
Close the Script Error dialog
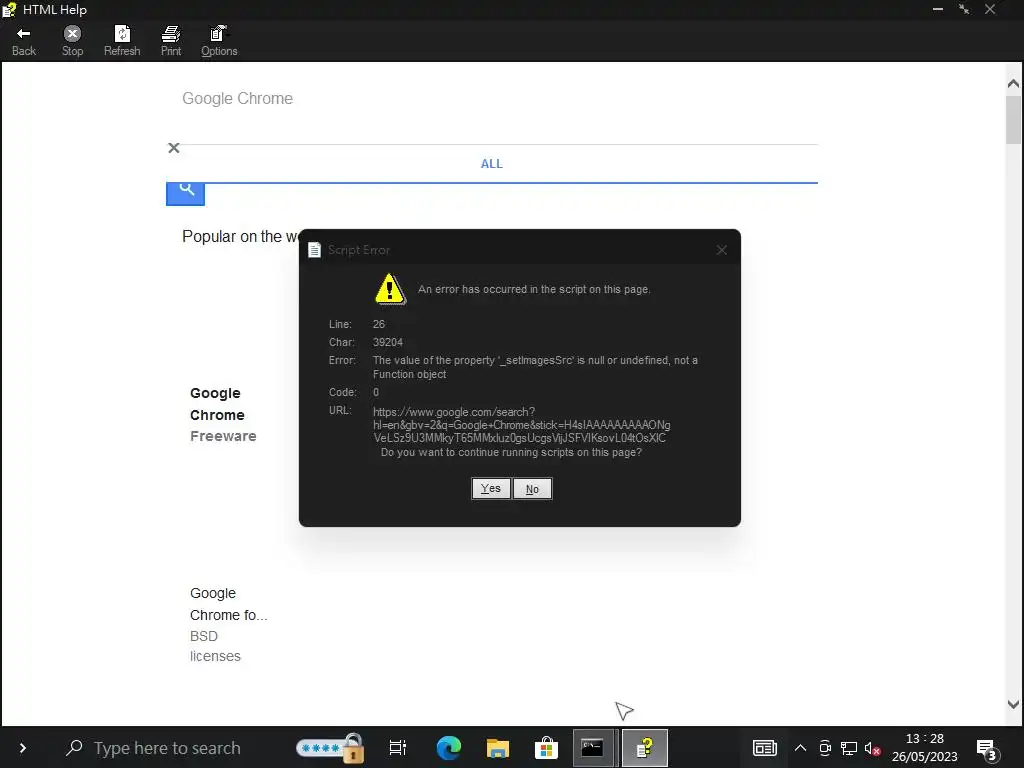(722, 250)
